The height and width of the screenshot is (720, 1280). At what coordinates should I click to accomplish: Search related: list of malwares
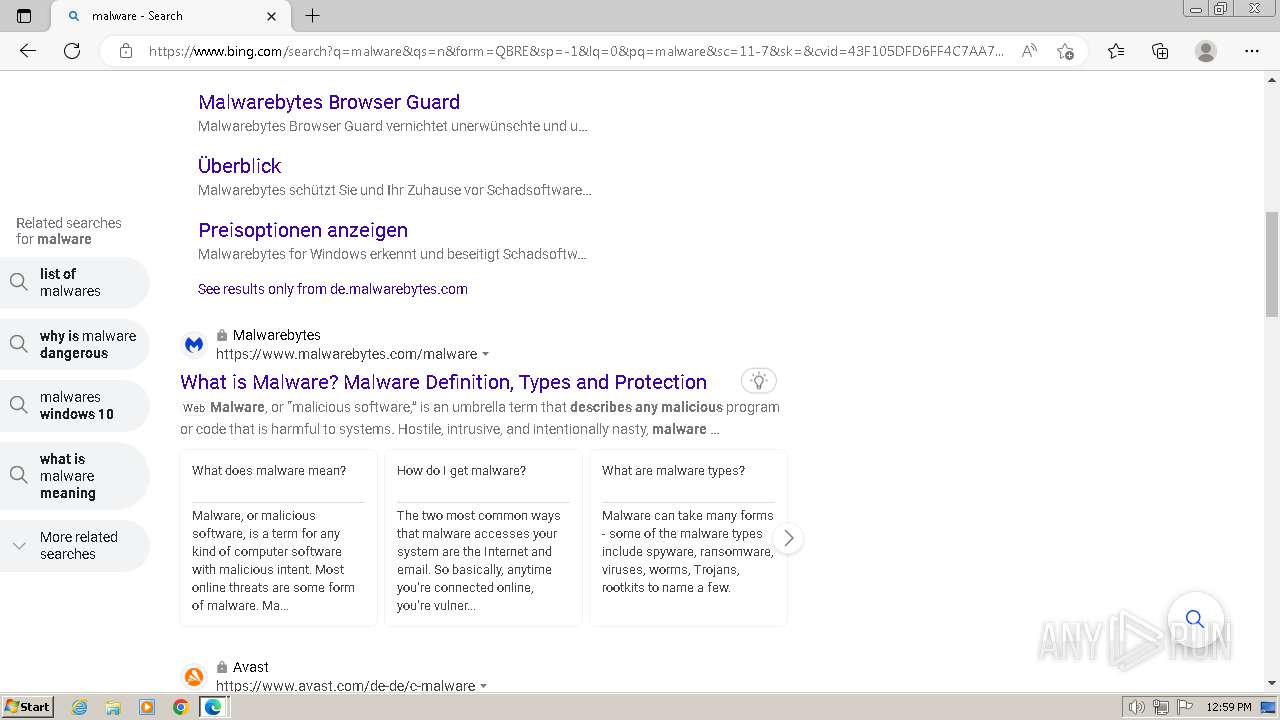pos(75,283)
